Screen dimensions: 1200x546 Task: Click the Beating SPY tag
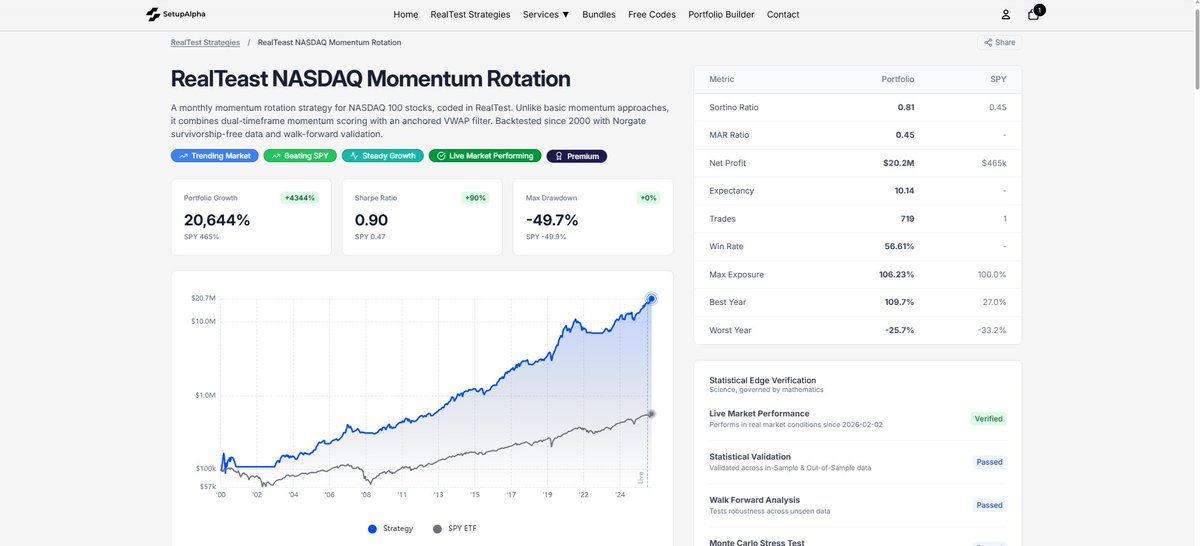click(x=300, y=156)
